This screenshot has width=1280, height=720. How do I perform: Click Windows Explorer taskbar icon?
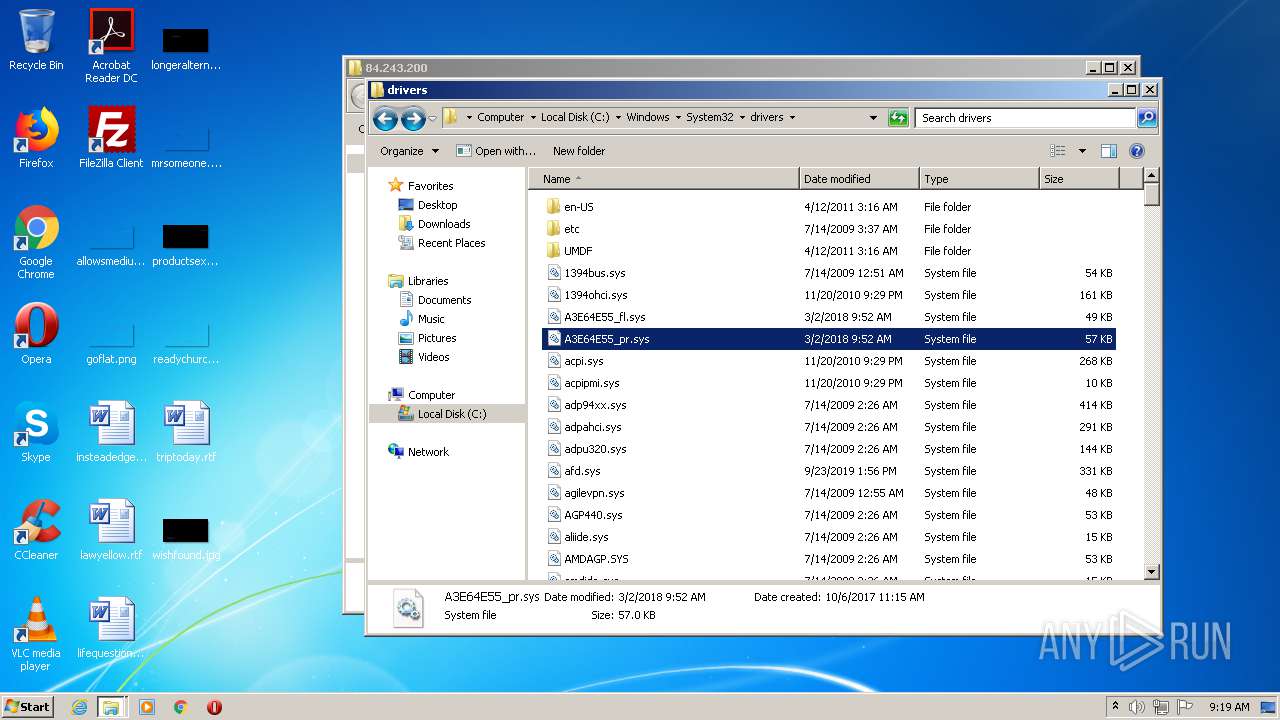111,707
